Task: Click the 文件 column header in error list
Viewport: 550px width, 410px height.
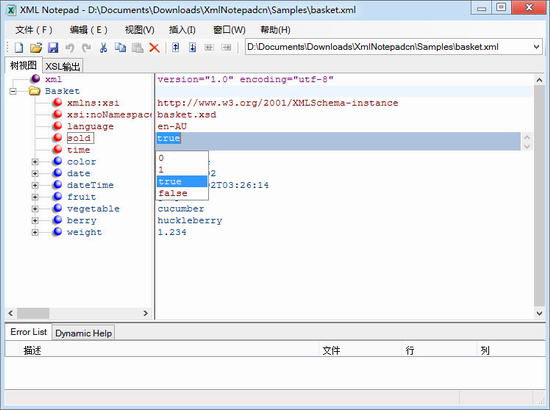Action: click(x=331, y=350)
